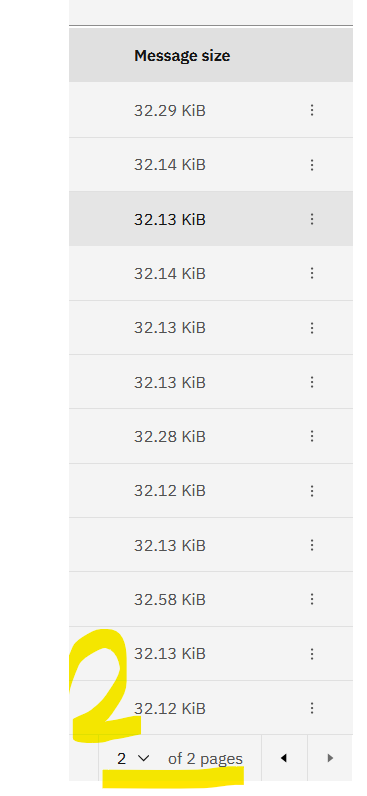The image size is (367, 796).
Task: Open overflow menu on highlighted 32.13 KiB row
Action: (x=312, y=219)
